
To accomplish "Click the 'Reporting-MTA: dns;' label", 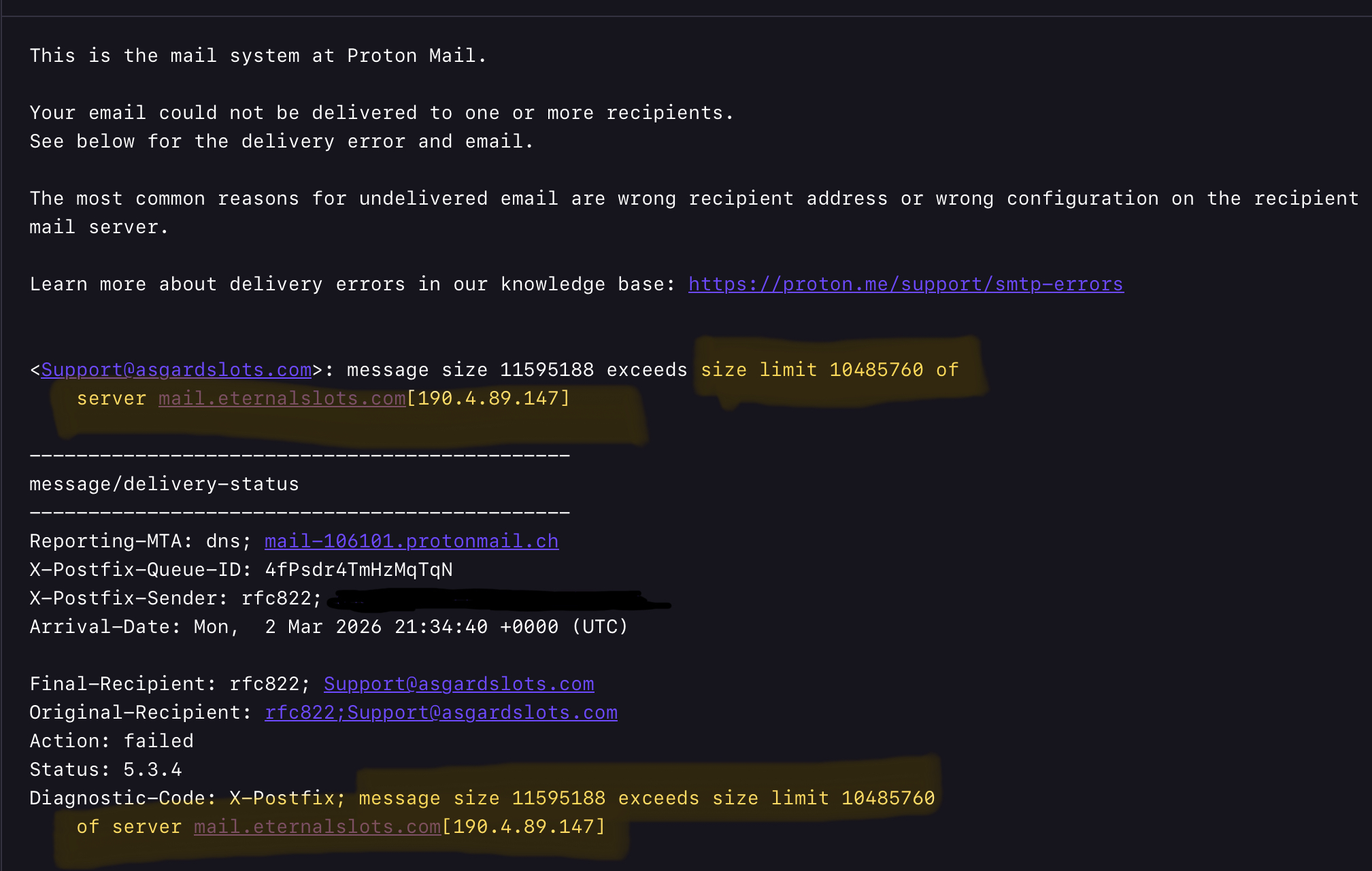I will click(x=140, y=541).
